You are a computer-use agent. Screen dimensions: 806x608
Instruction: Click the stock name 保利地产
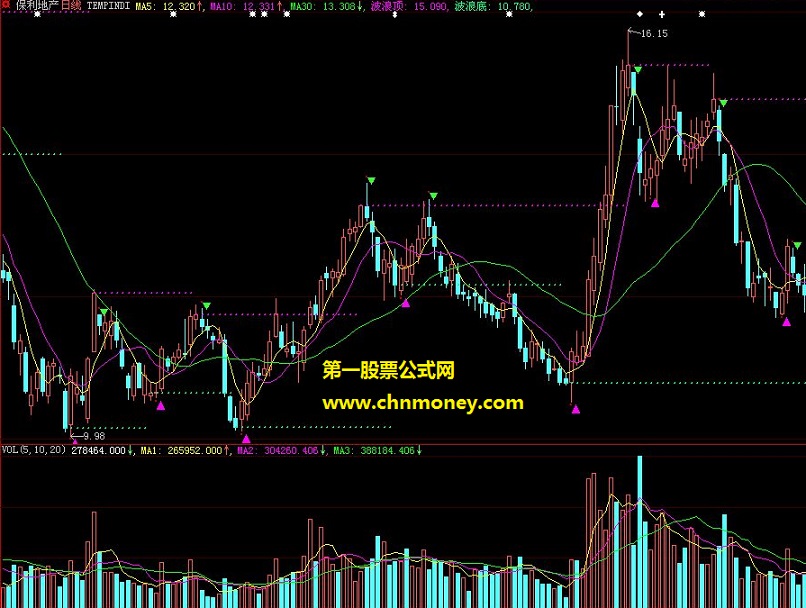pyautogui.click(x=36, y=6)
